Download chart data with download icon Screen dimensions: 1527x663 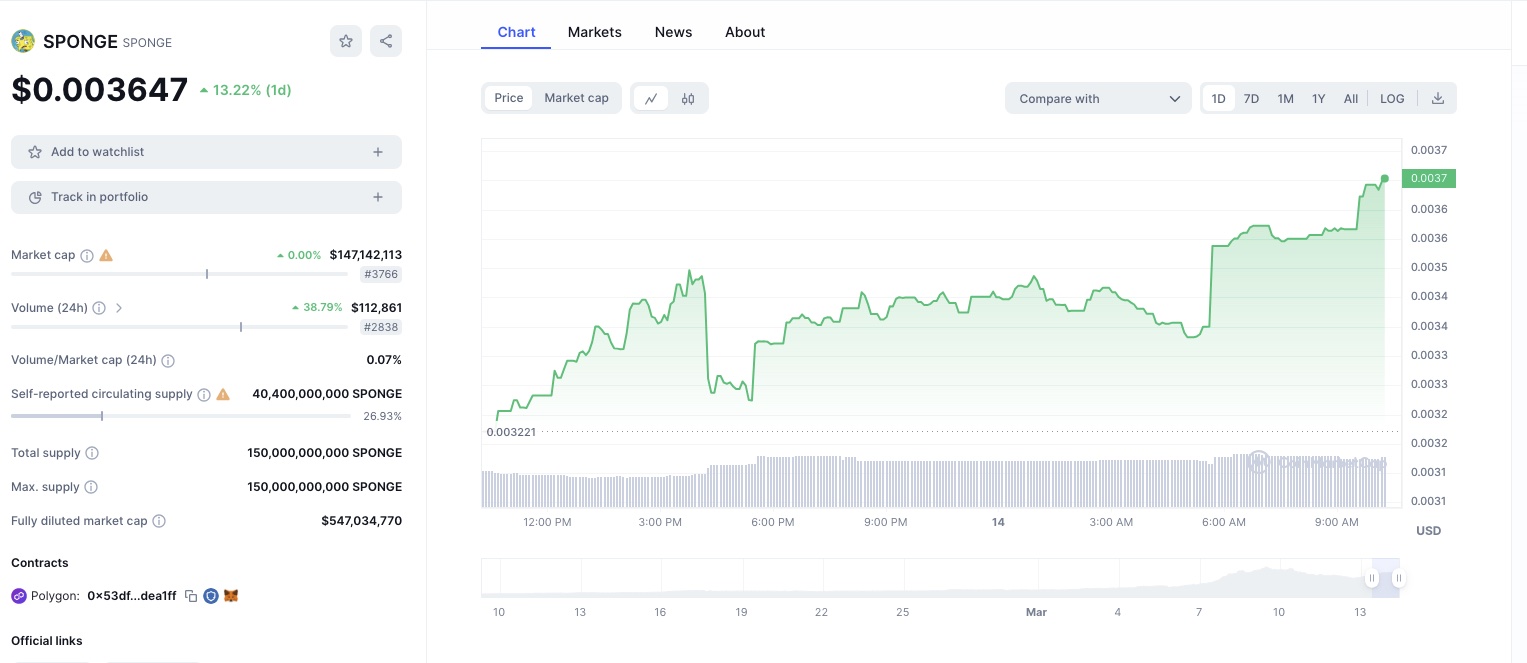tap(1438, 98)
